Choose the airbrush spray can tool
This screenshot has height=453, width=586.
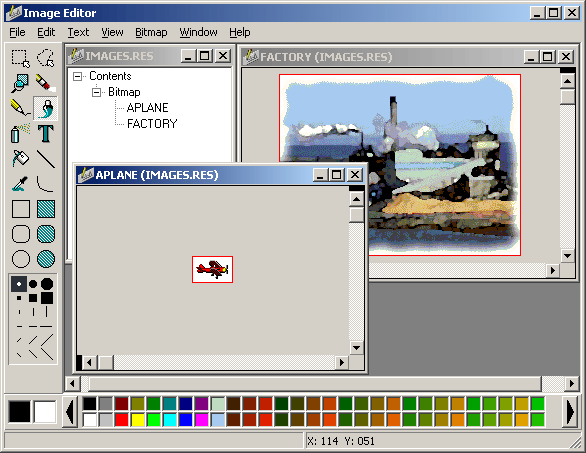coord(21,133)
